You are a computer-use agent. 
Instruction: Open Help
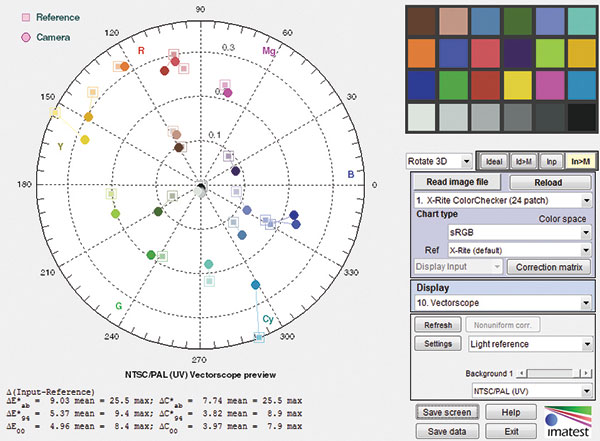pyautogui.click(x=511, y=412)
